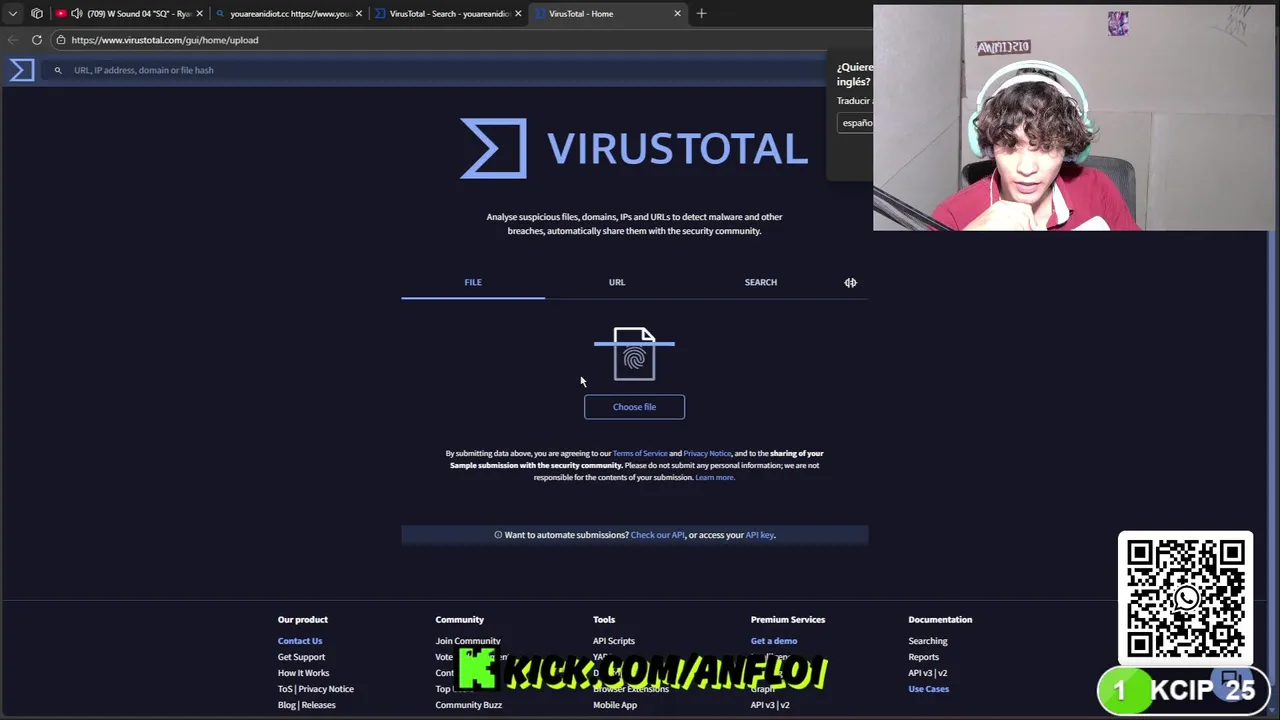Click the magnifier icon in the search bar
The height and width of the screenshot is (720, 1280).
point(58,70)
